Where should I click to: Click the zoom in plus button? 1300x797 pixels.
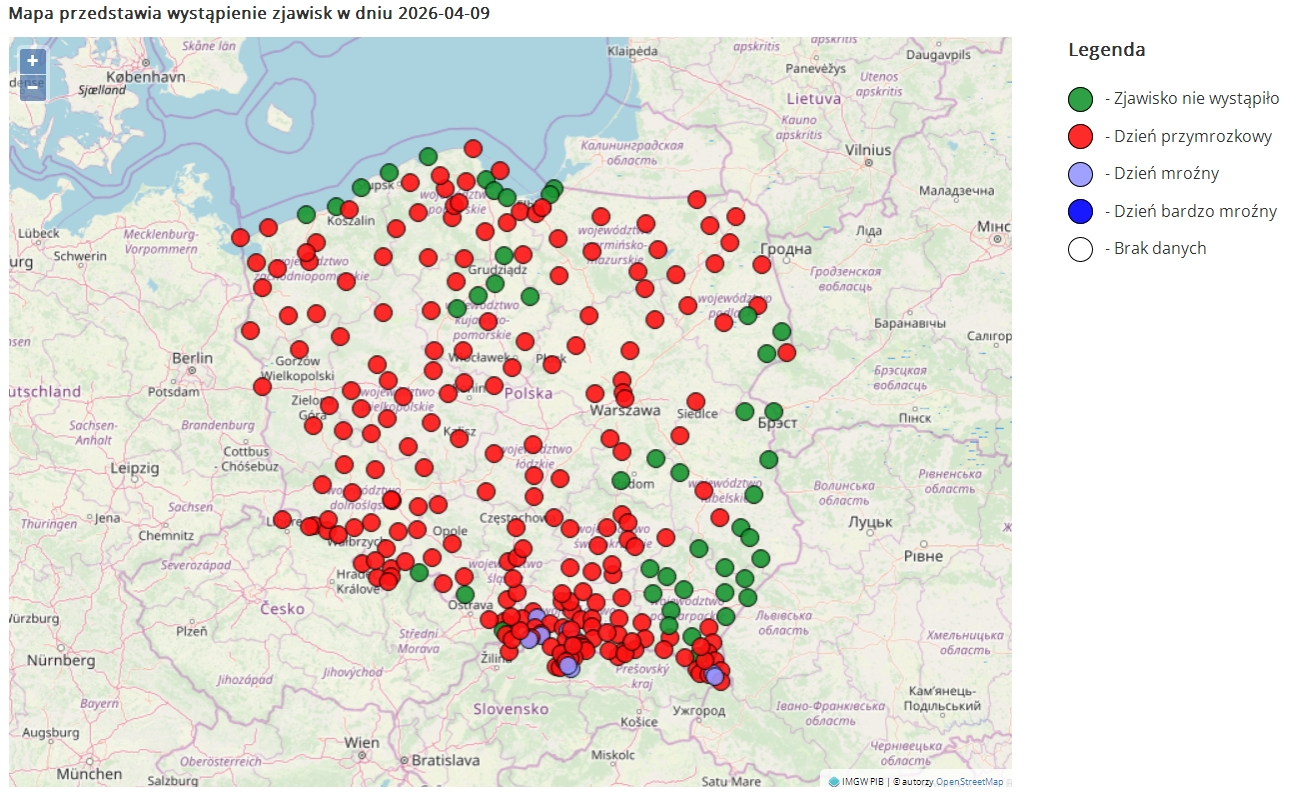click(32, 61)
